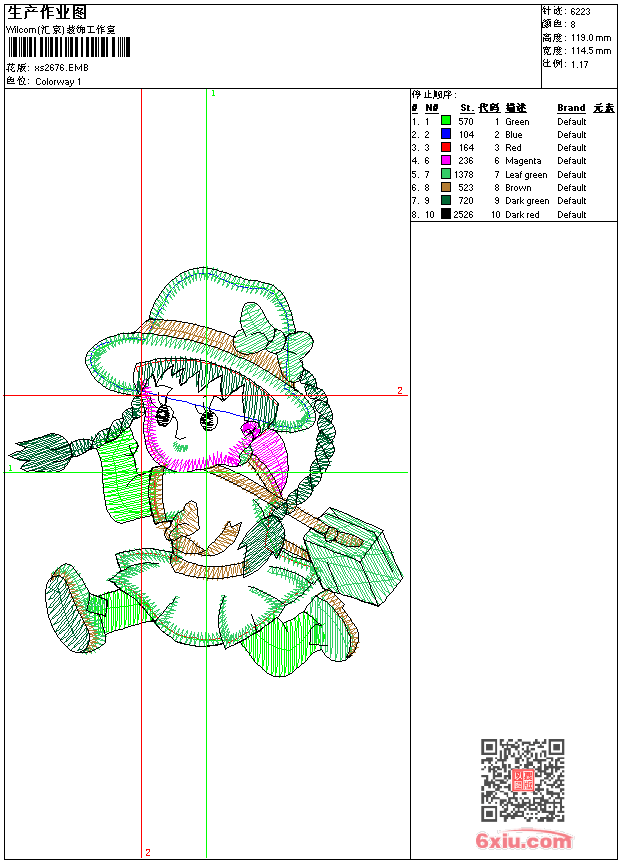
Task: Click stitch count 720 in Dark green row
Action: [466, 201]
